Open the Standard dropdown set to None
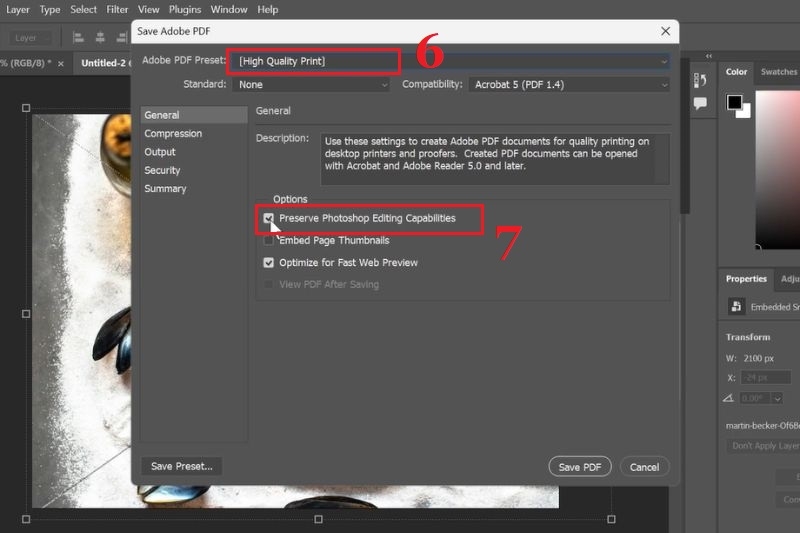 coord(311,85)
